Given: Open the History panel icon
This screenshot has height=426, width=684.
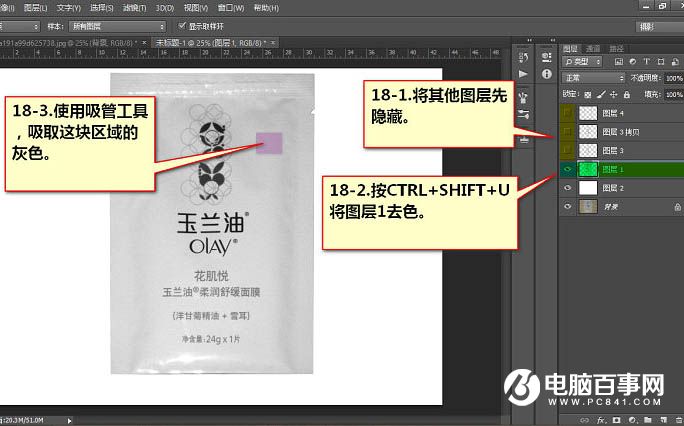Looking at the screenshot, I should click(523, 58).
